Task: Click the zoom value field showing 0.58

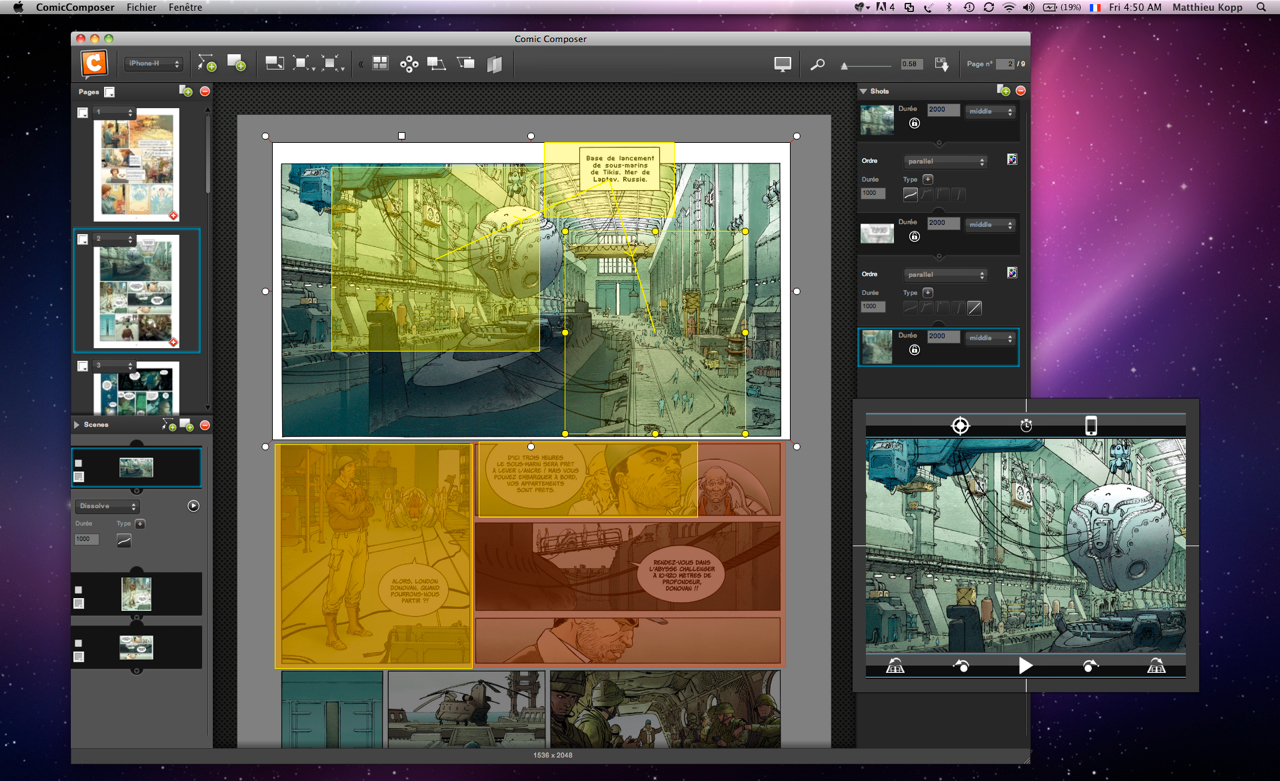Action: click(x=910, y=64)
